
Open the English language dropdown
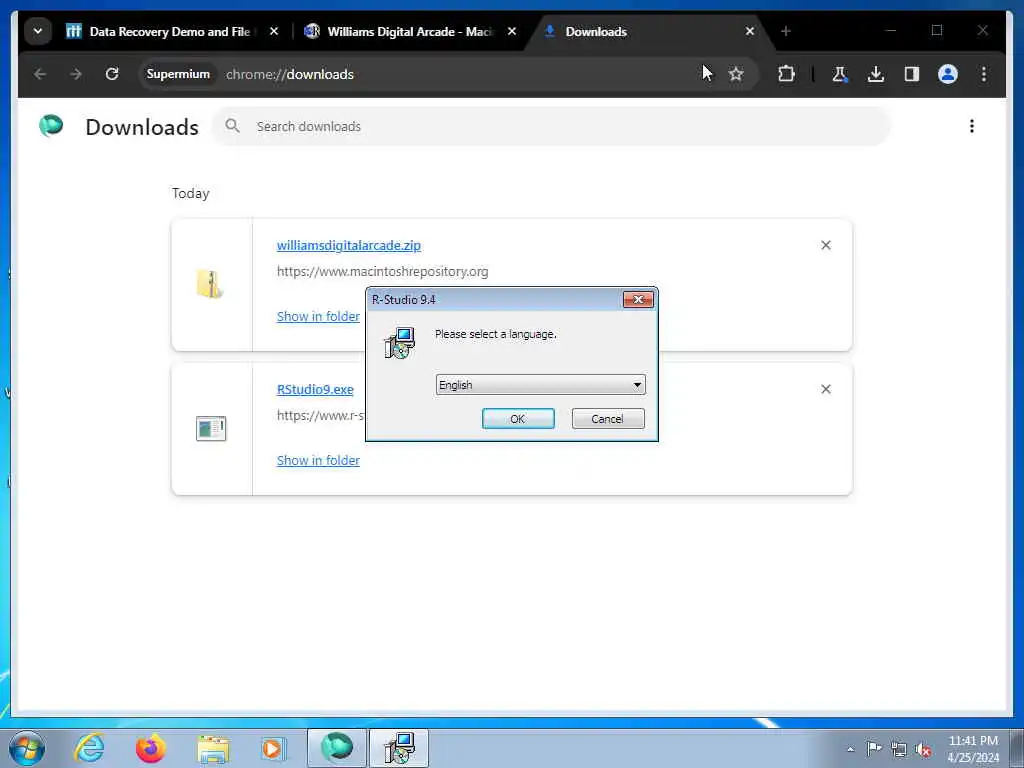(x=540, y=385)
